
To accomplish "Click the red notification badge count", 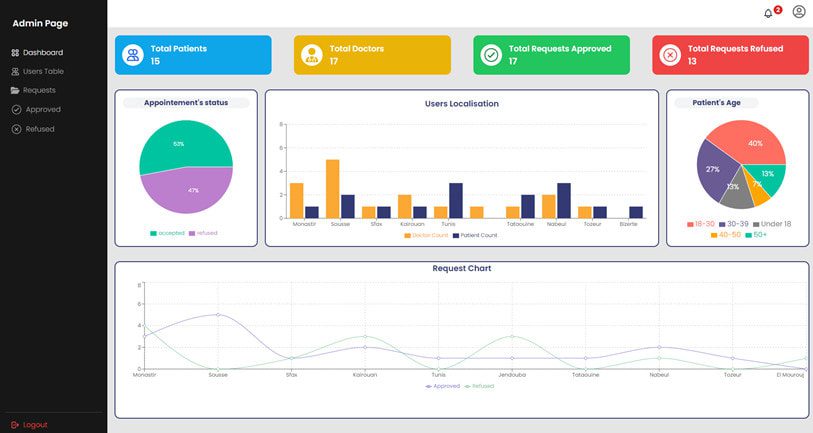I will tap(778, 10).
